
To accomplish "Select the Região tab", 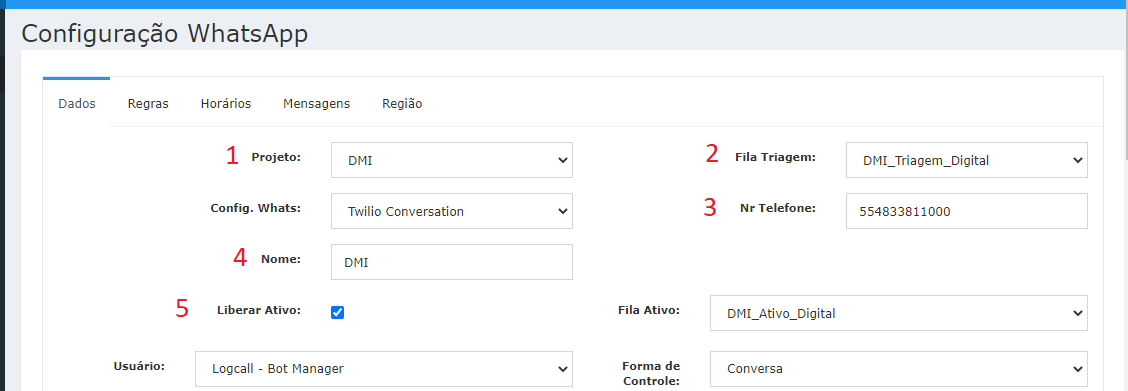I will (x=402, y=104).
